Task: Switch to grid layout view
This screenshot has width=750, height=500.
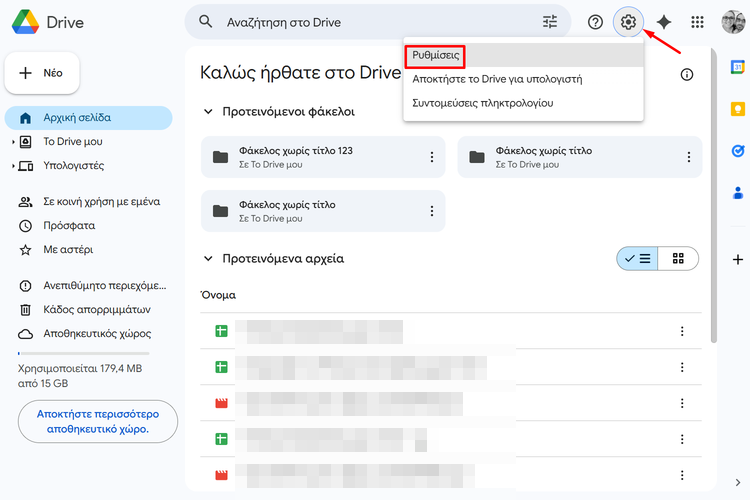Action: 678,259
